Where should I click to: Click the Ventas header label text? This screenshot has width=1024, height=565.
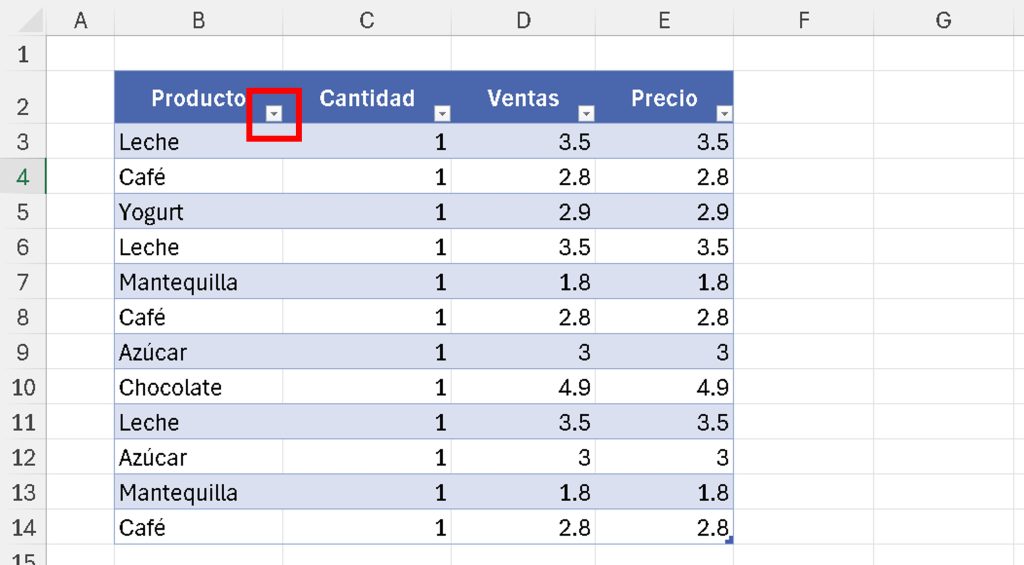[x=523, y=98]
